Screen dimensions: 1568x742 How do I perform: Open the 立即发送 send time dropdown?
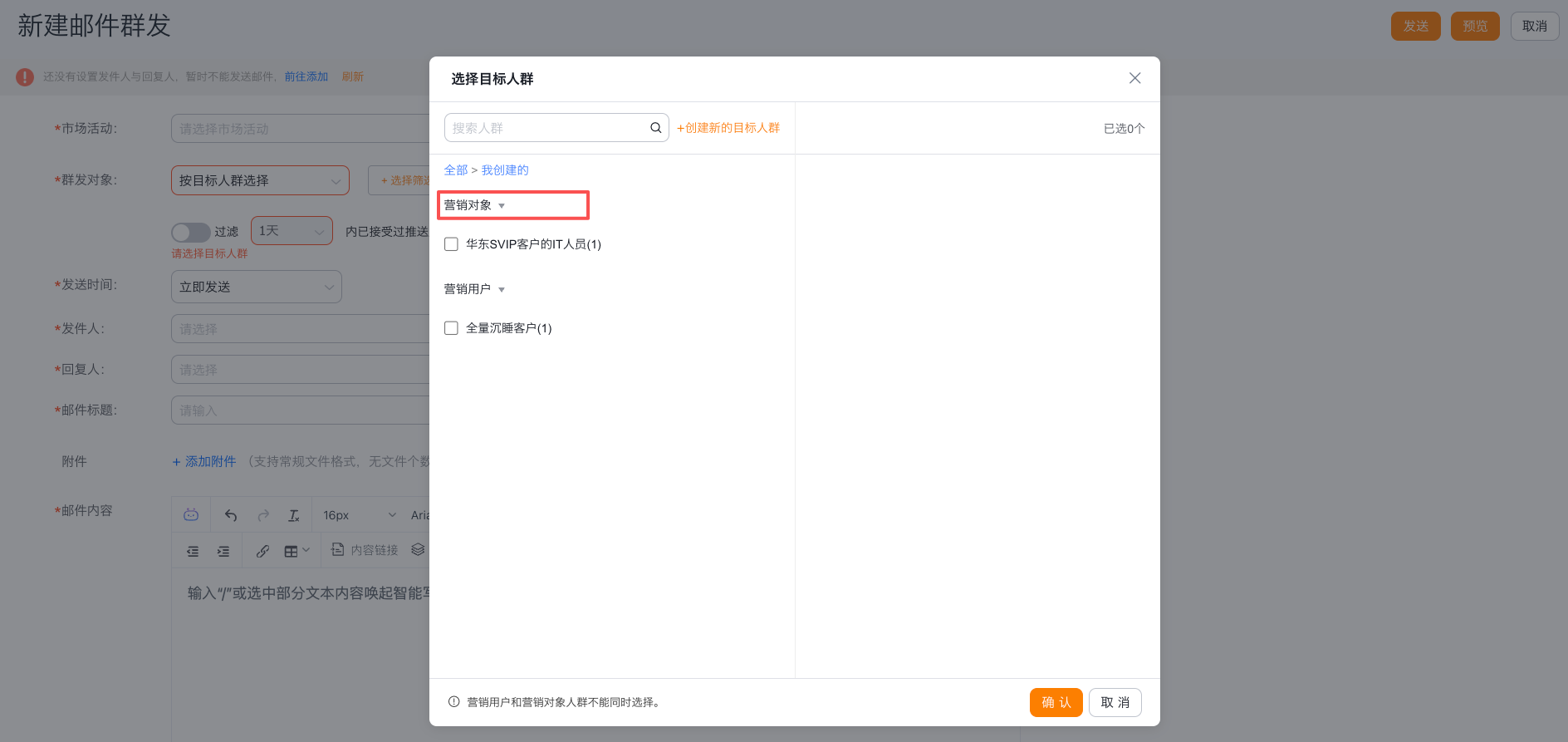point(256,287)
